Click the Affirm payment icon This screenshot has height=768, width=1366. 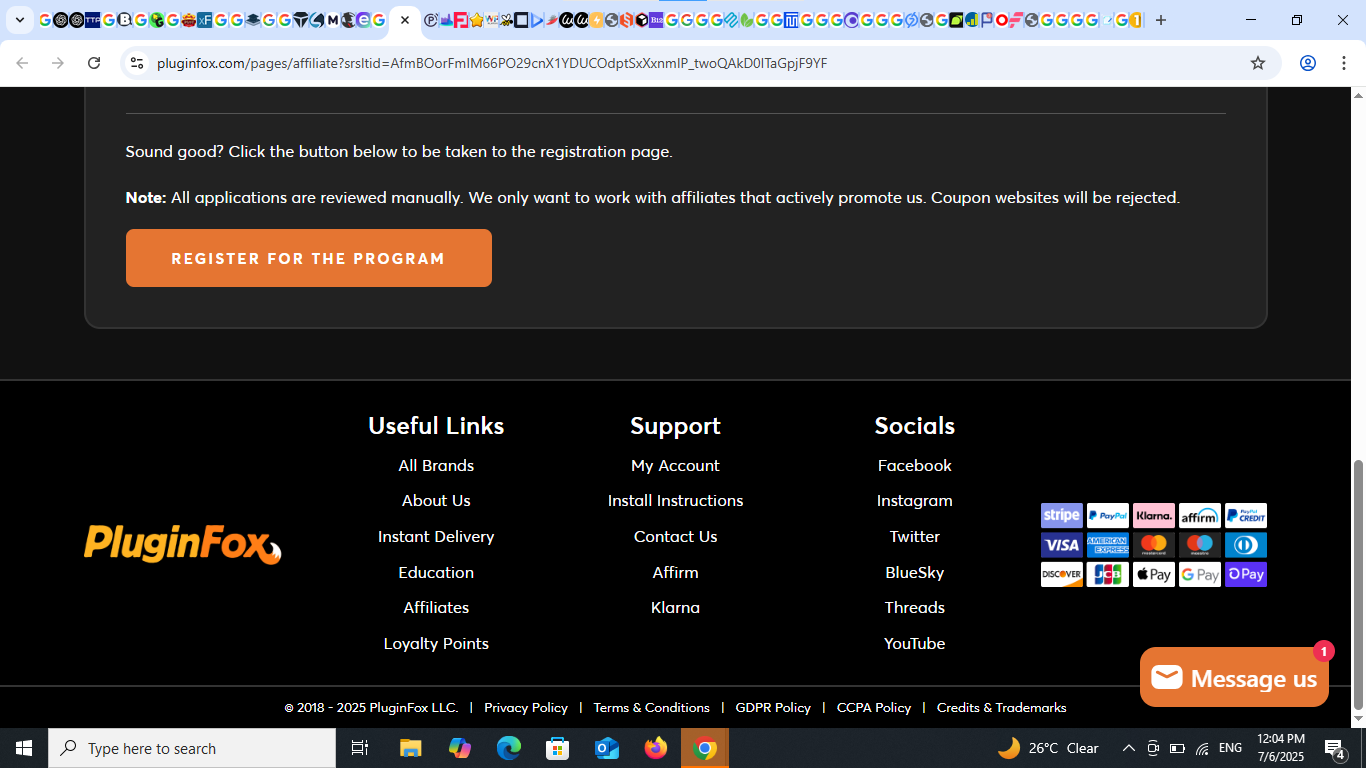pyautogui.click(x=1199, y=516)
